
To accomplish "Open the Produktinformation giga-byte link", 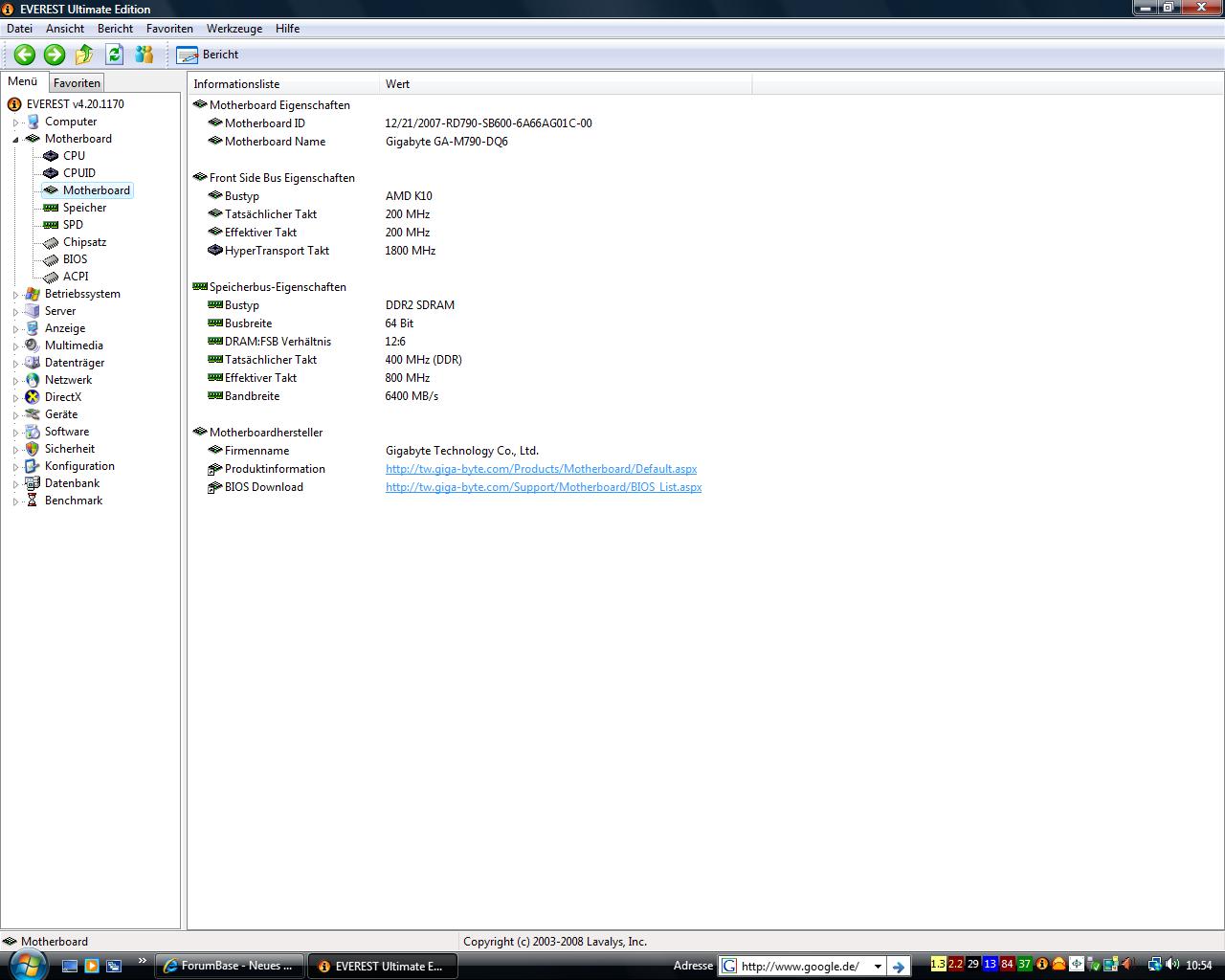I will point(541,469).
